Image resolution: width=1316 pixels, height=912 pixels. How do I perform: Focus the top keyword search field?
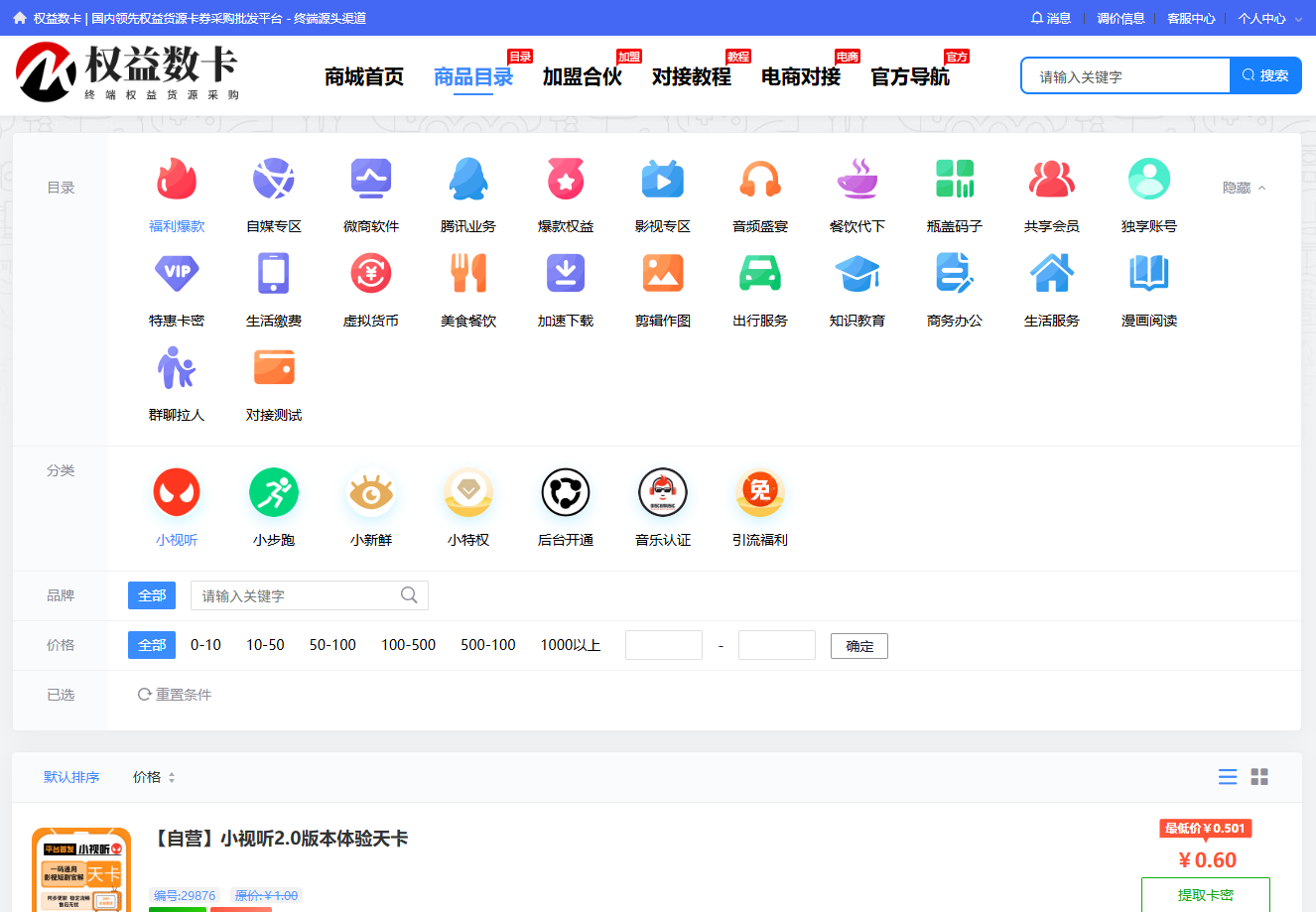point(1125,75)
